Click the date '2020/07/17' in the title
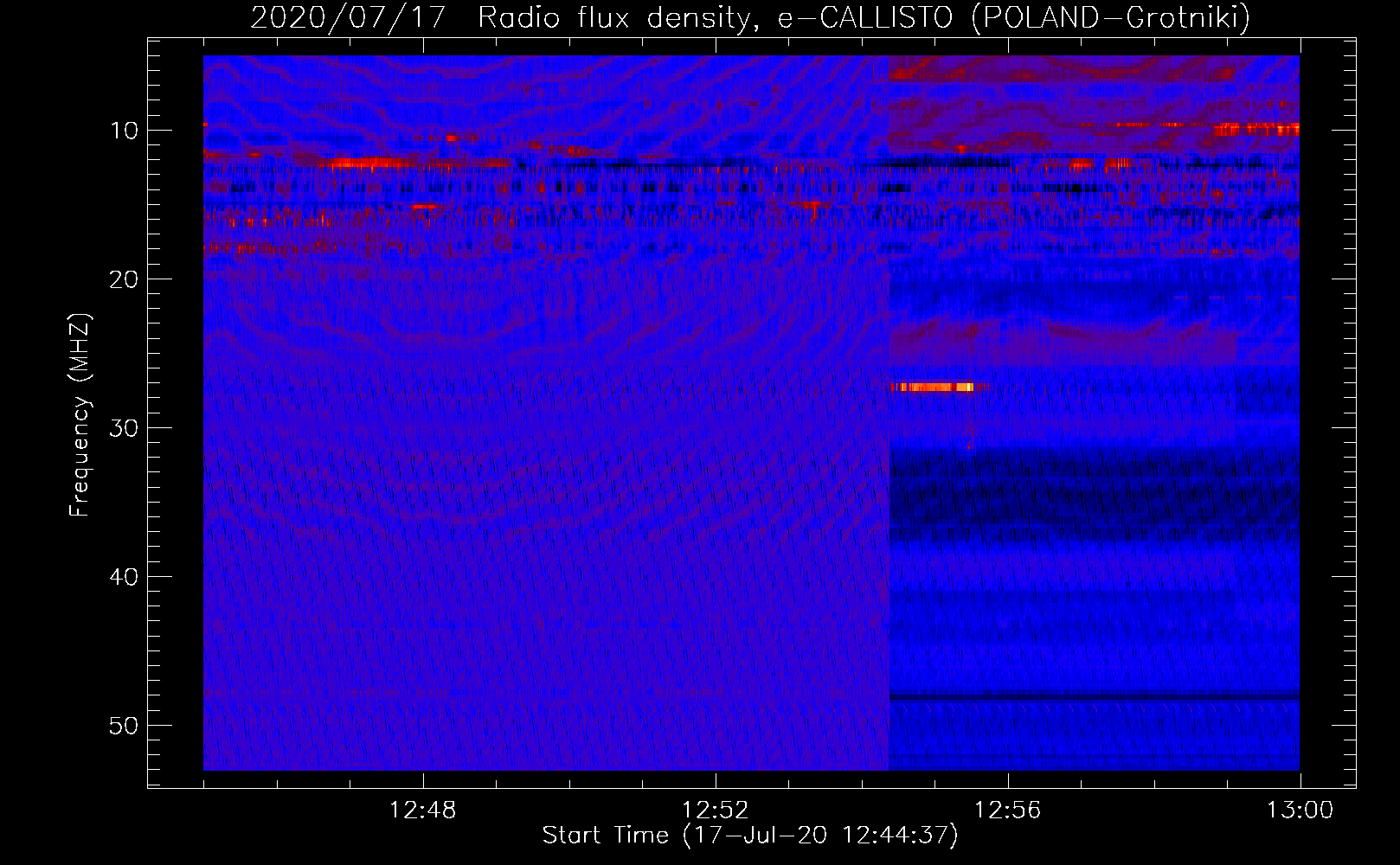1400x865 pixels. click(348, 17)
